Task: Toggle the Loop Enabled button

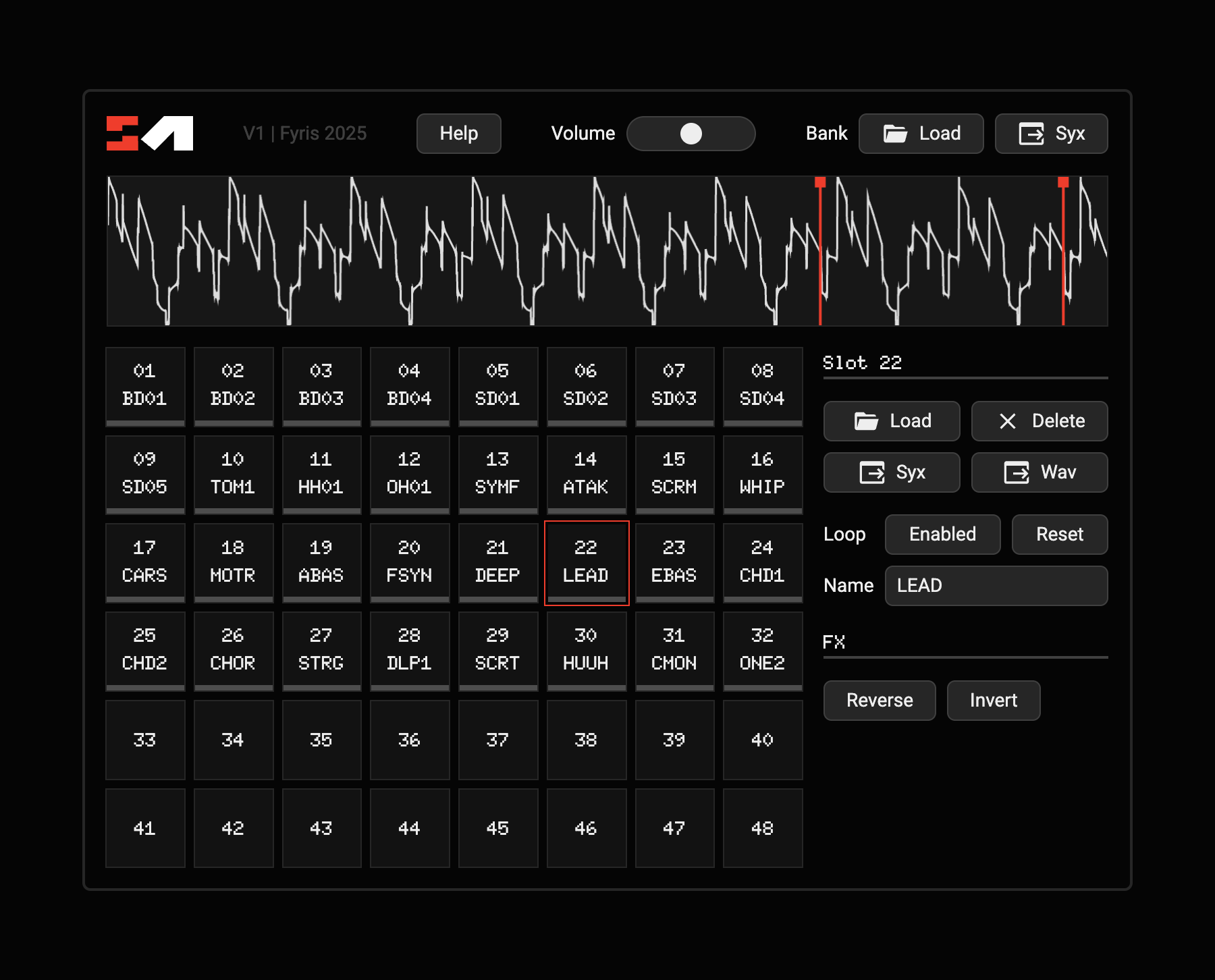Action: [942, 534]
